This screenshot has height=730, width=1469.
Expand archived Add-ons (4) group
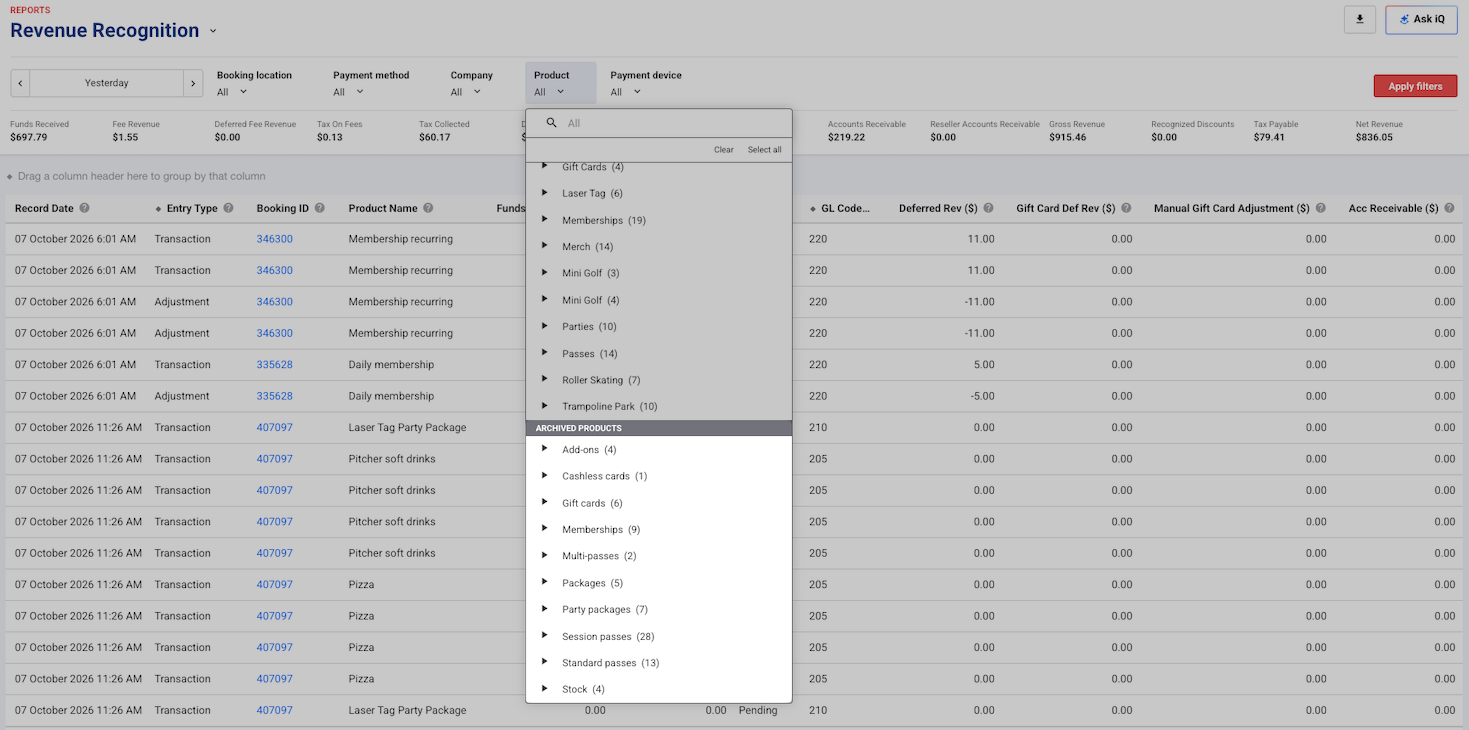[x=544, y=449]
